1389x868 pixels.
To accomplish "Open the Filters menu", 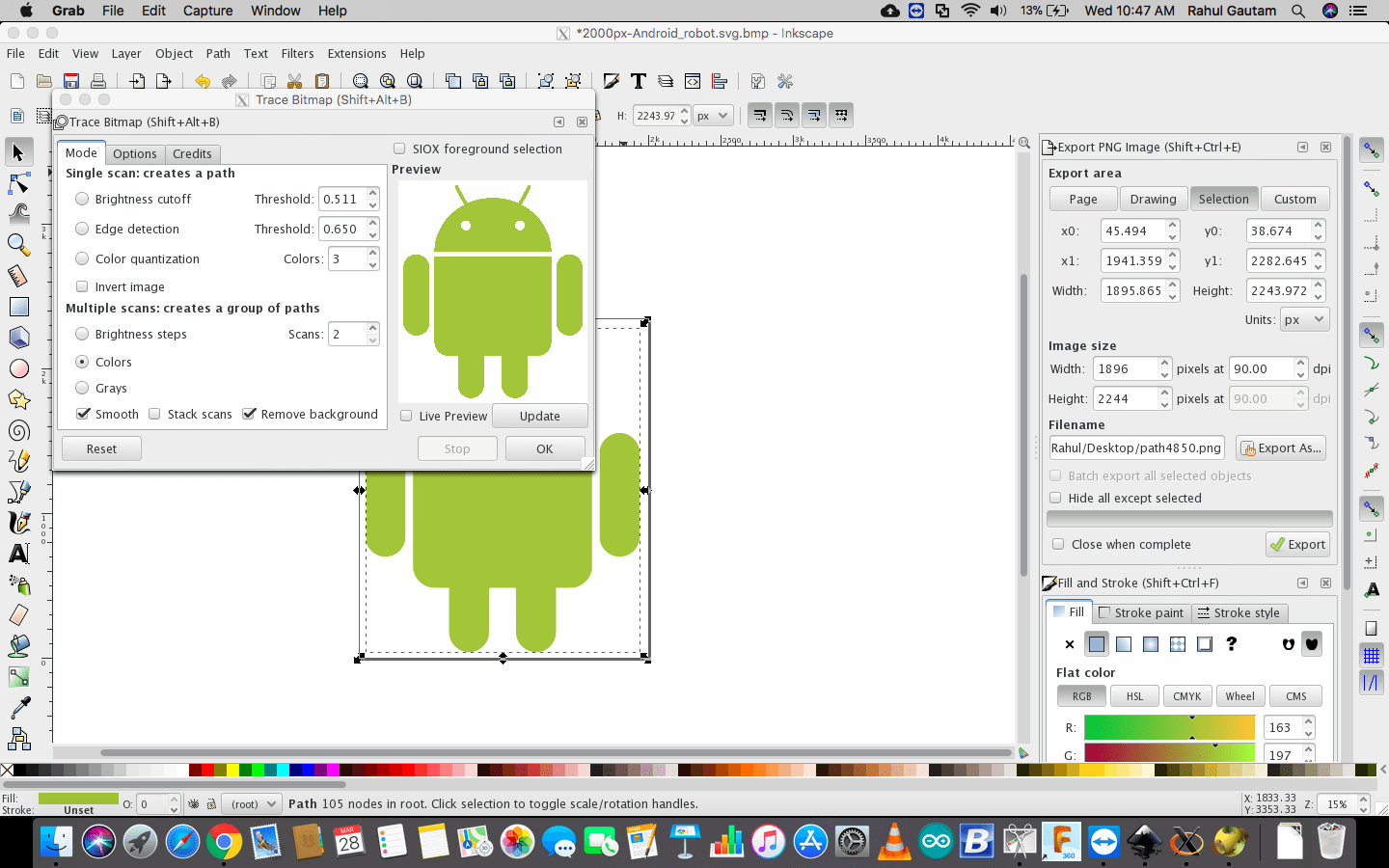I will tap(297, 54).
